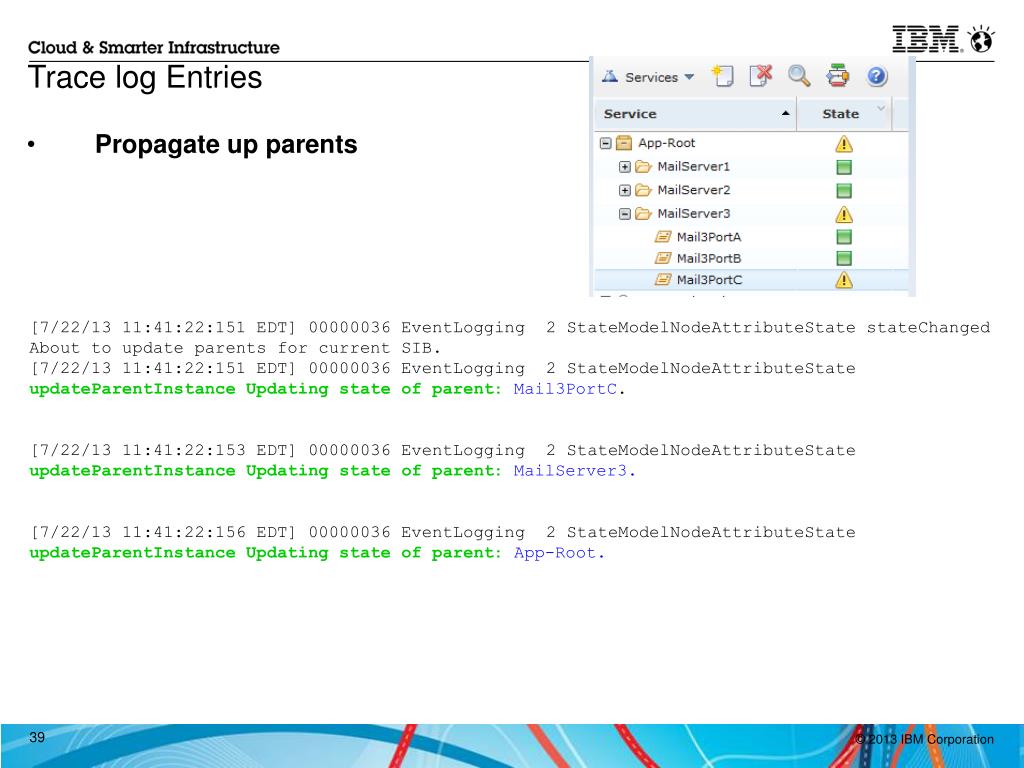This screenshot has width=1024, height=768.
Task: Click the 11:41:22:153 EDT timestamp line
Action: tap(443, 451)
